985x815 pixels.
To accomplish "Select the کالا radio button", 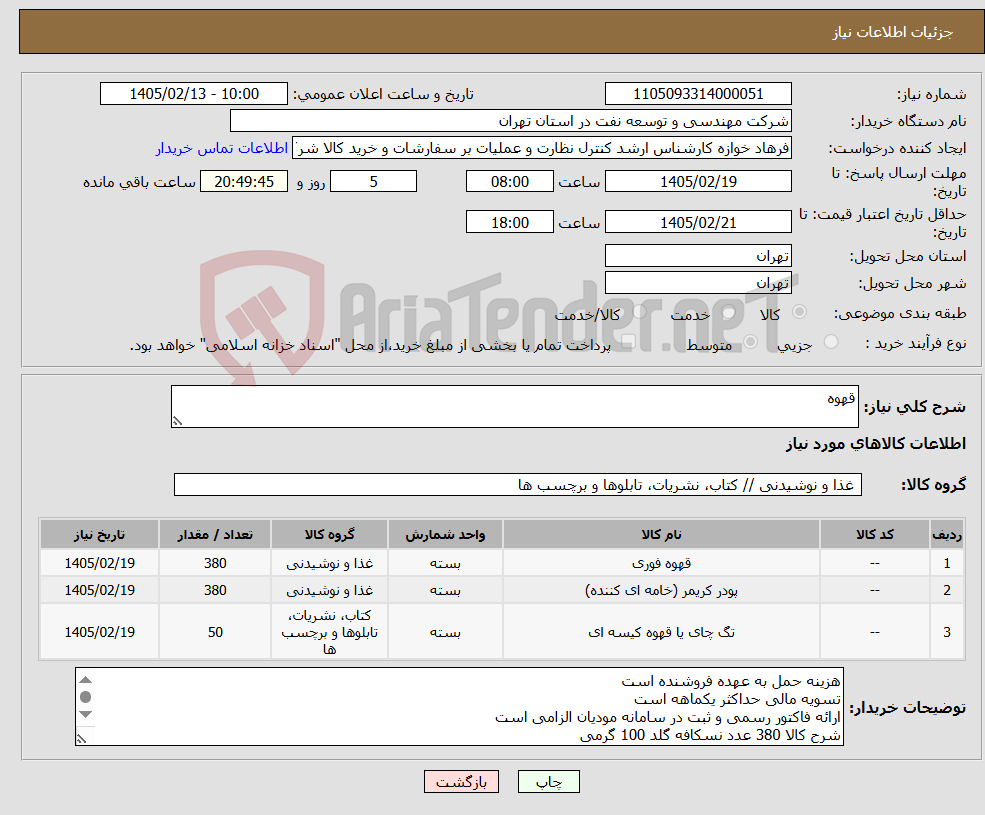I will 800,312.
